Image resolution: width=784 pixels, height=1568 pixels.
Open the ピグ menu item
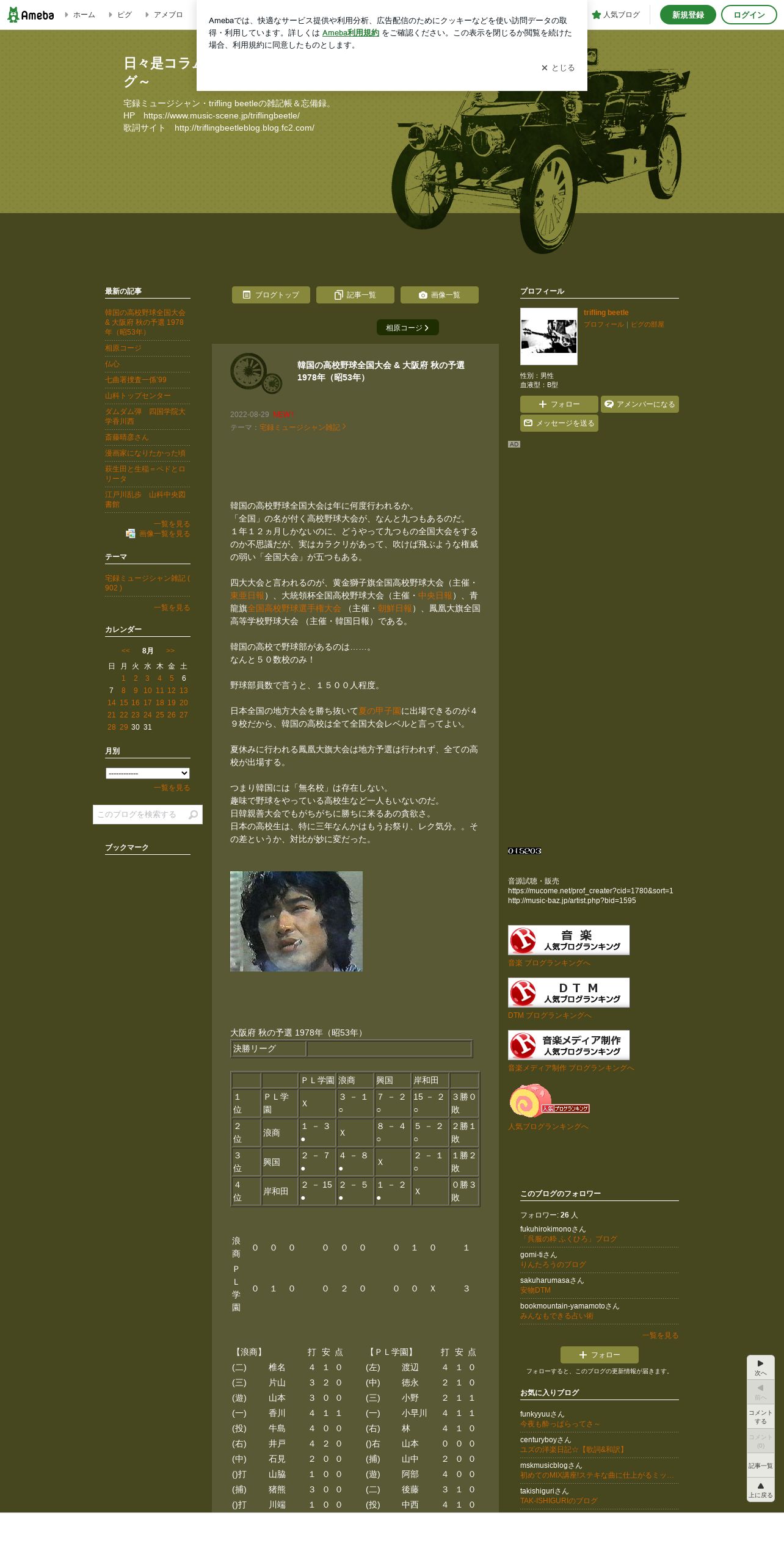tap(121, 15)
